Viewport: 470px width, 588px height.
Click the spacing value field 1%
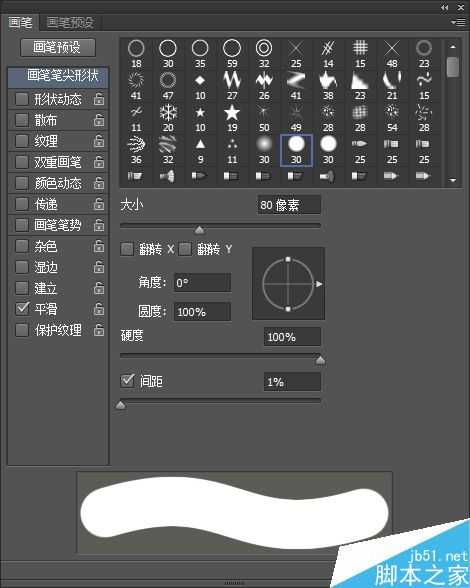(x=292, y=382)
